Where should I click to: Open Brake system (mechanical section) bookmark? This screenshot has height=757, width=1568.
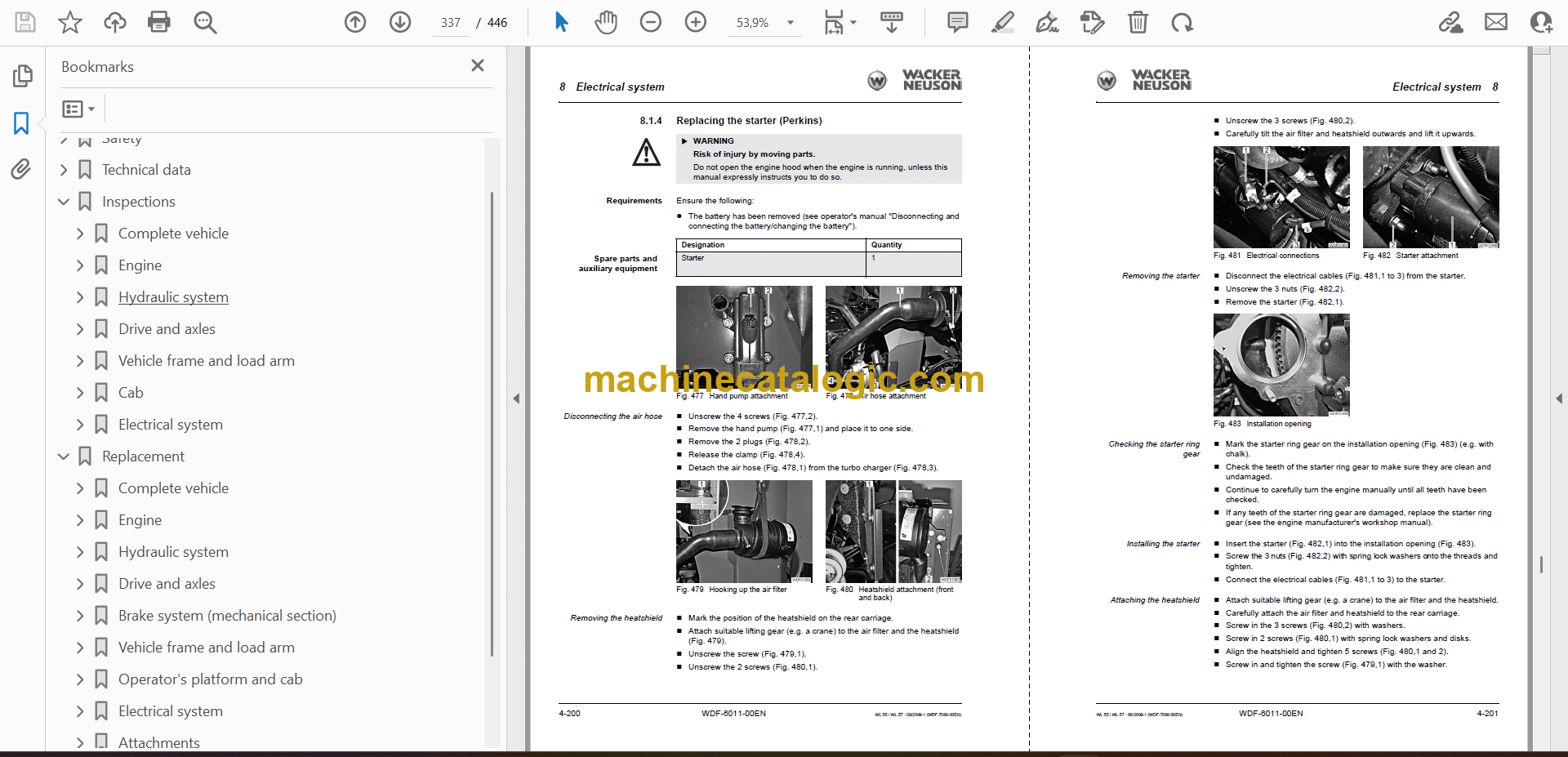227,616
